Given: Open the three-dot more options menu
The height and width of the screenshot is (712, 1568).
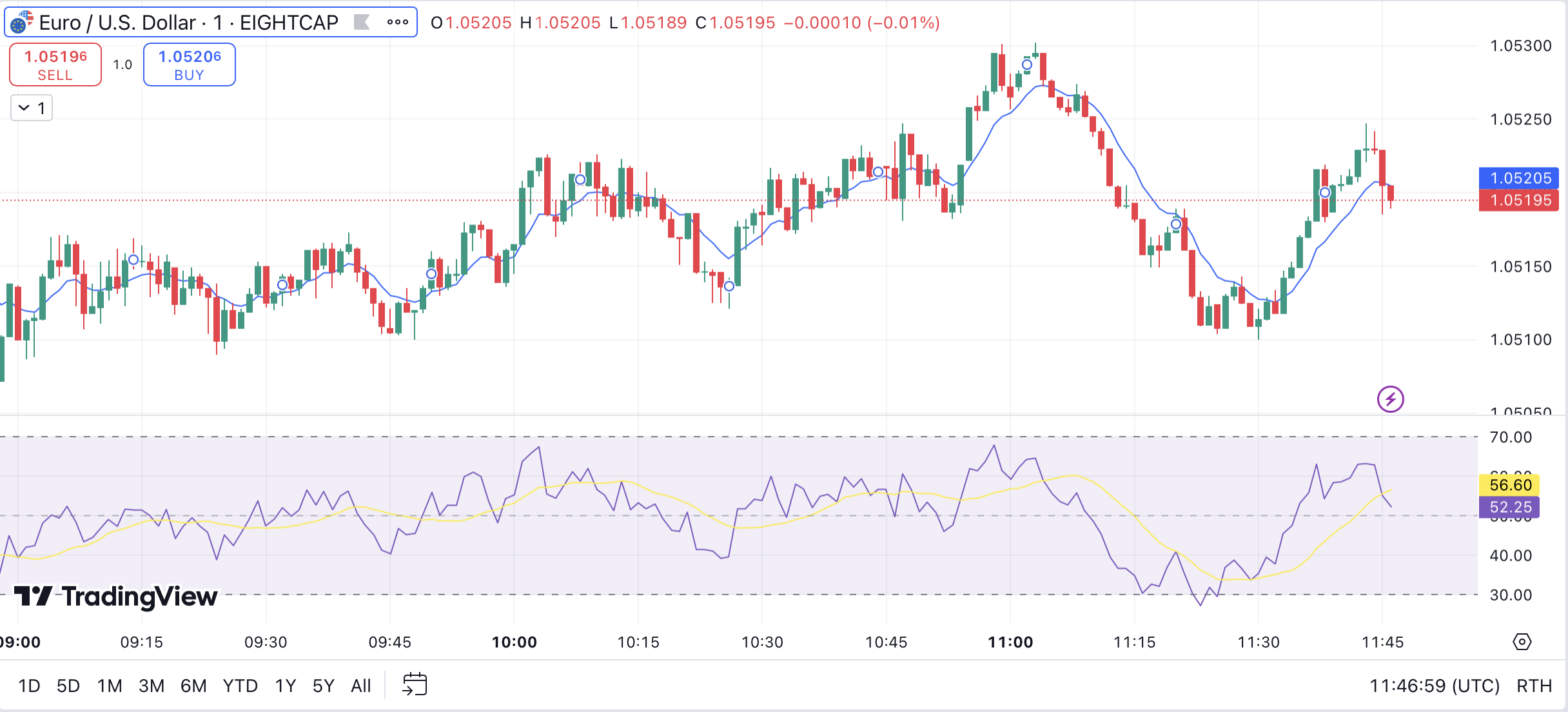Looking at the screenshot, I should [x=398, y=22].
